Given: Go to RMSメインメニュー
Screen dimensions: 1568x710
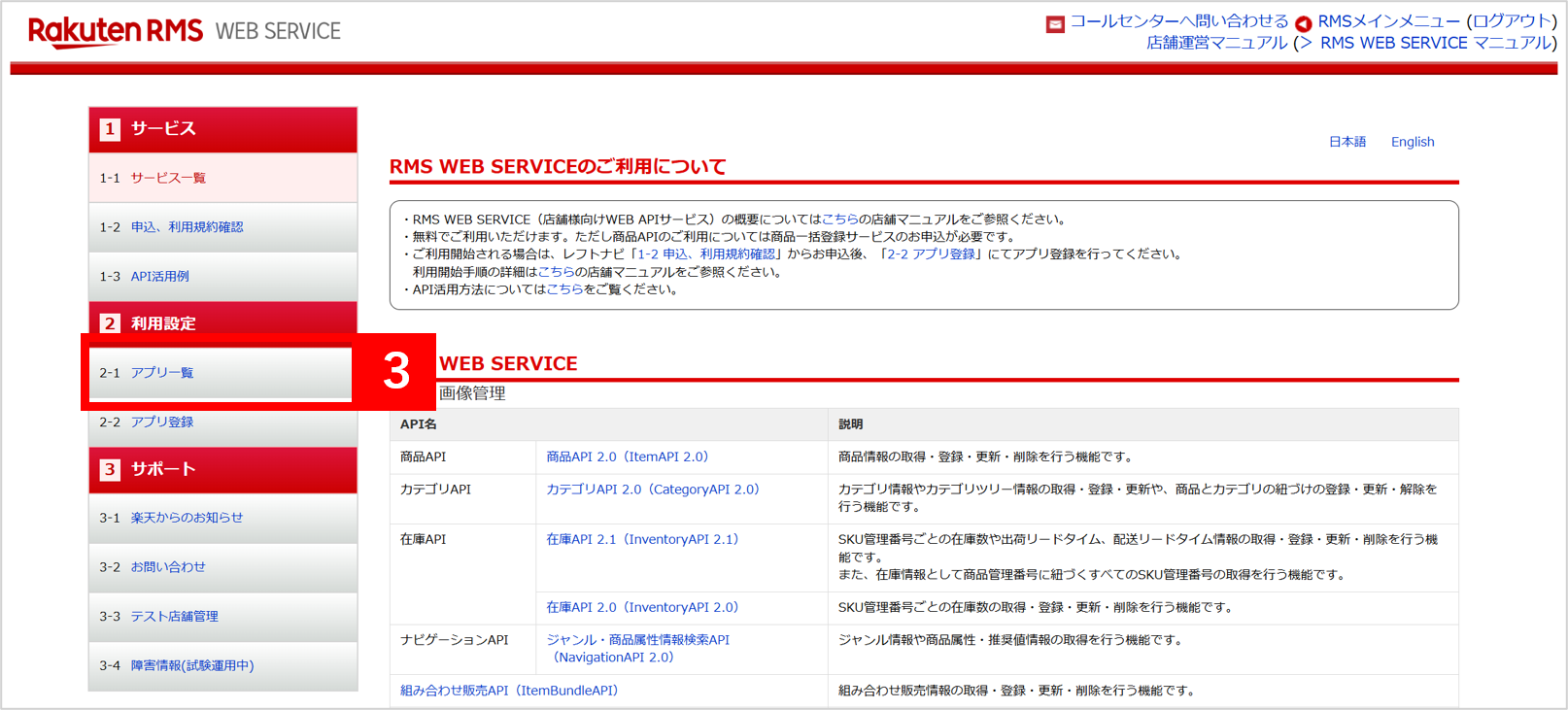Looking at the screenshot, I should tap(1388, 21).
